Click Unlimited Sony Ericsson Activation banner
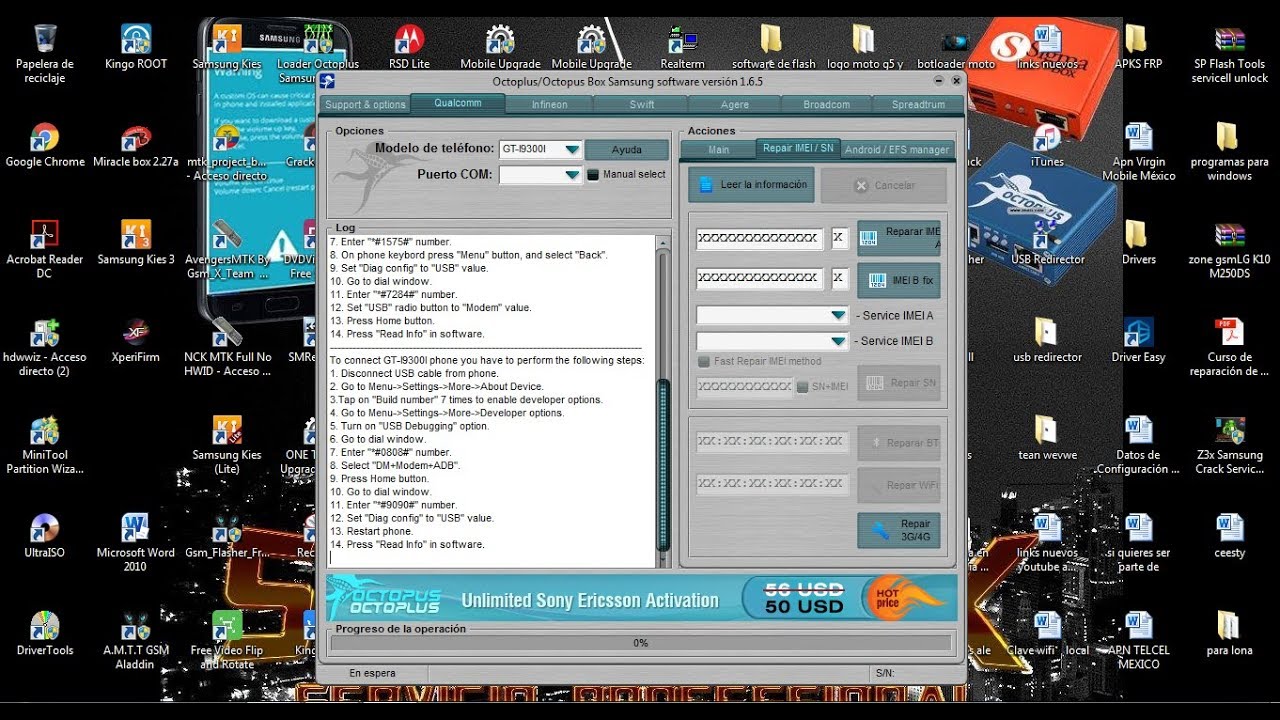 (641, 598)
